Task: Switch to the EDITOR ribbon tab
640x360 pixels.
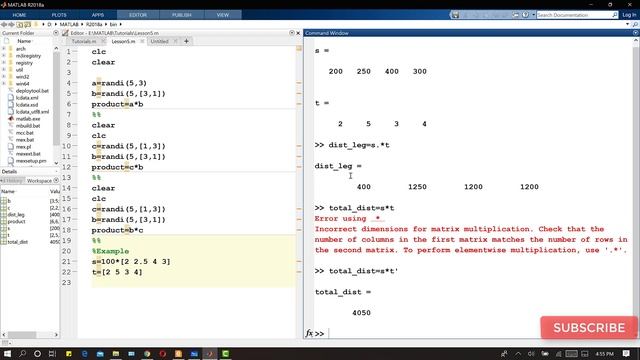Action: 138,15
